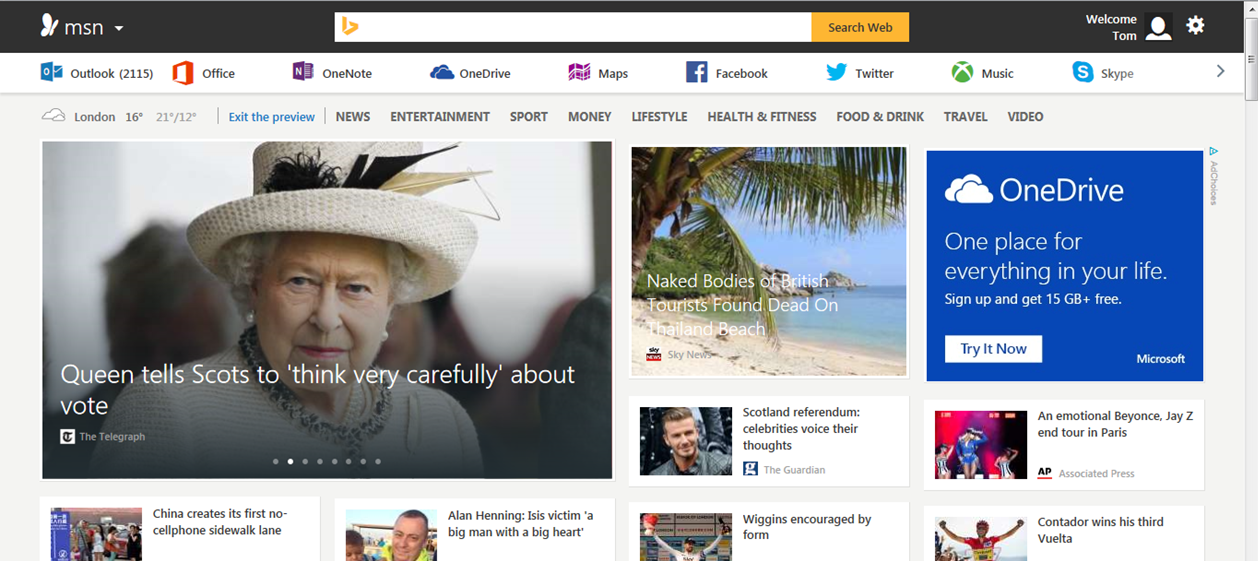Open the Outlook mail icon
Image resolution: width=1259 pixels, height=562 pixels.
click(51, 72)
